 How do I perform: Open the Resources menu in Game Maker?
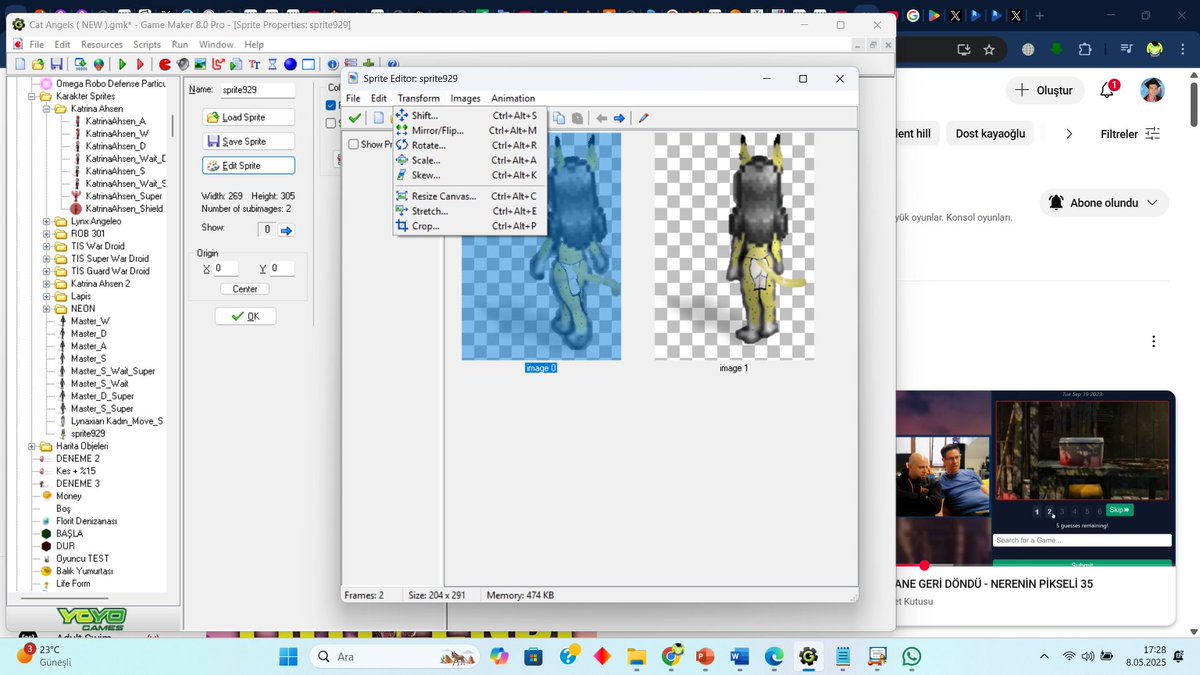pyautogui.click(x=102, y=44)
